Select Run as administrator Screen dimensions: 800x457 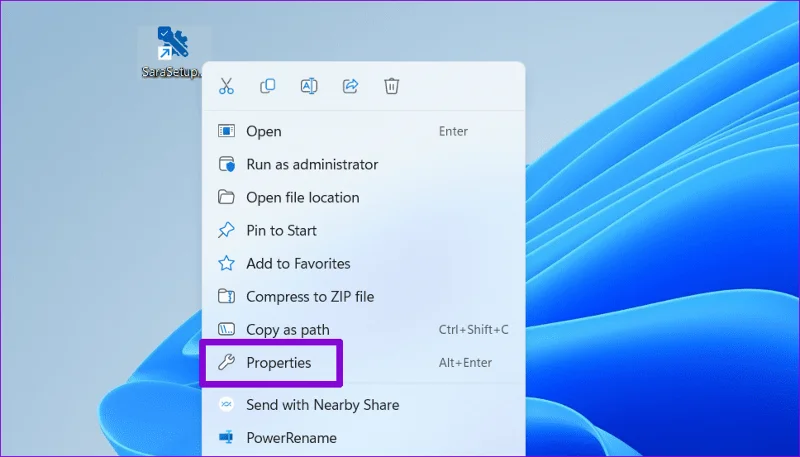363,164
